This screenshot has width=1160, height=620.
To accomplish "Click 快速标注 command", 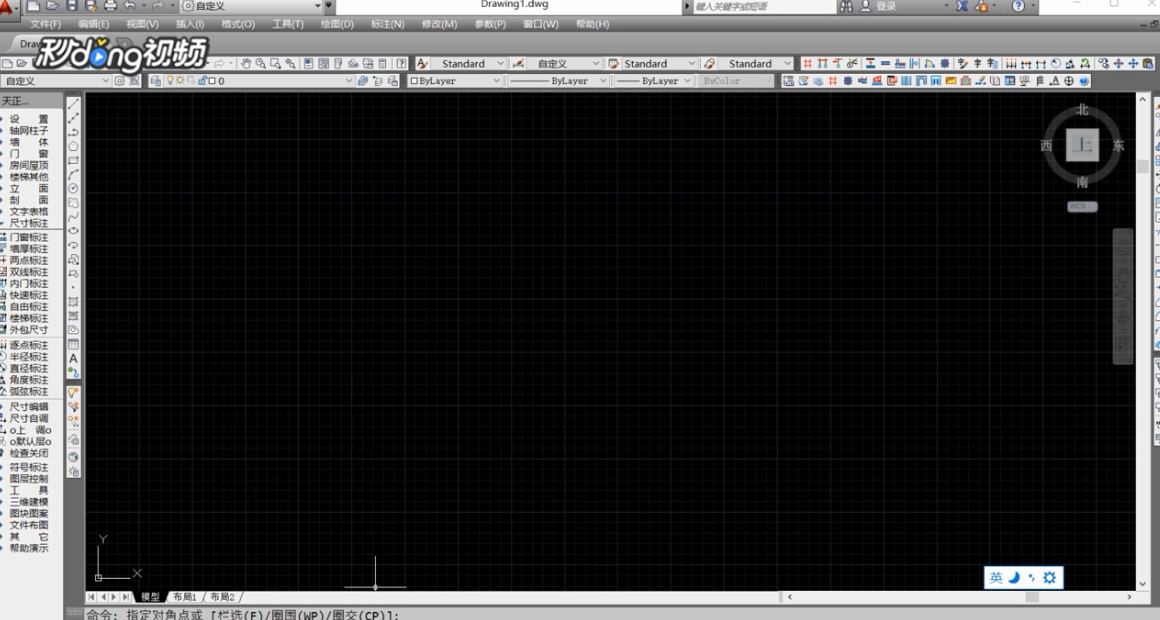I will [x=29, y=295].
